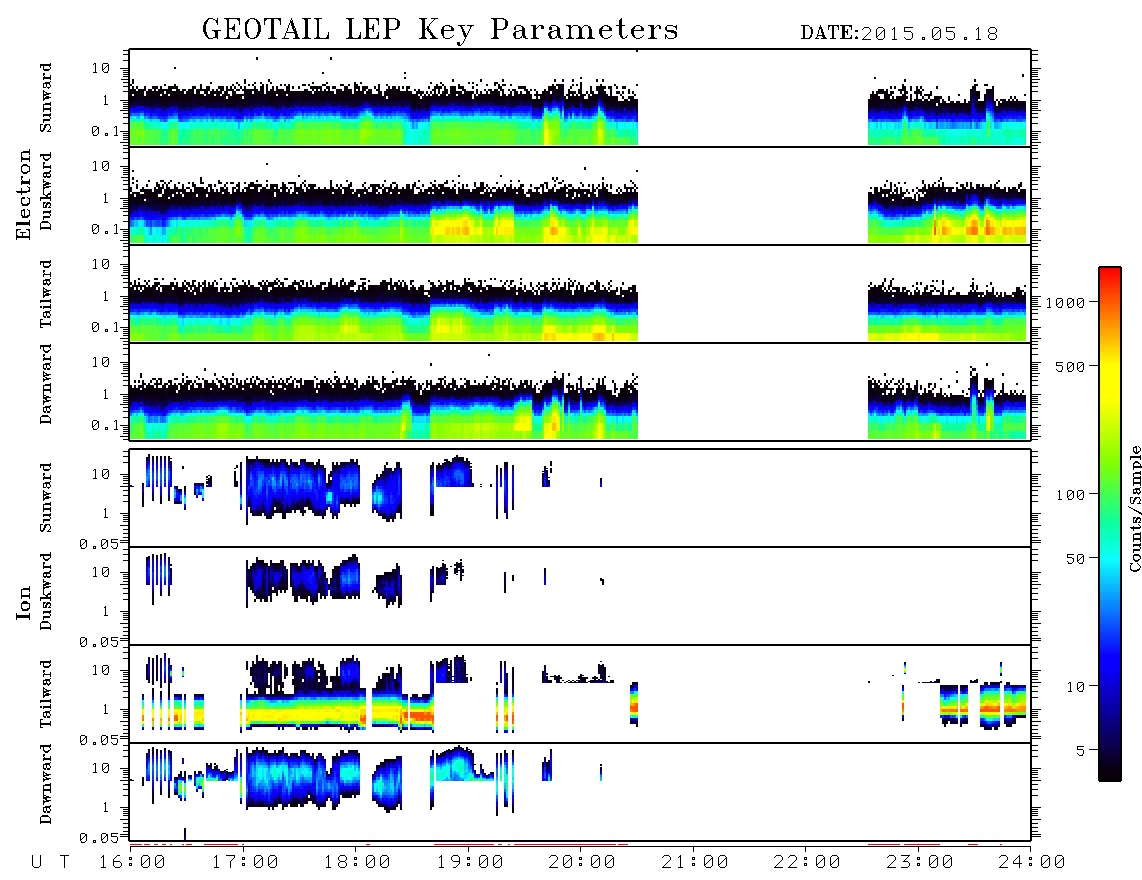Screen dimensions: 1142x880
Task: Click the 17:00 time tick label
Action: (x=245, y=863)
